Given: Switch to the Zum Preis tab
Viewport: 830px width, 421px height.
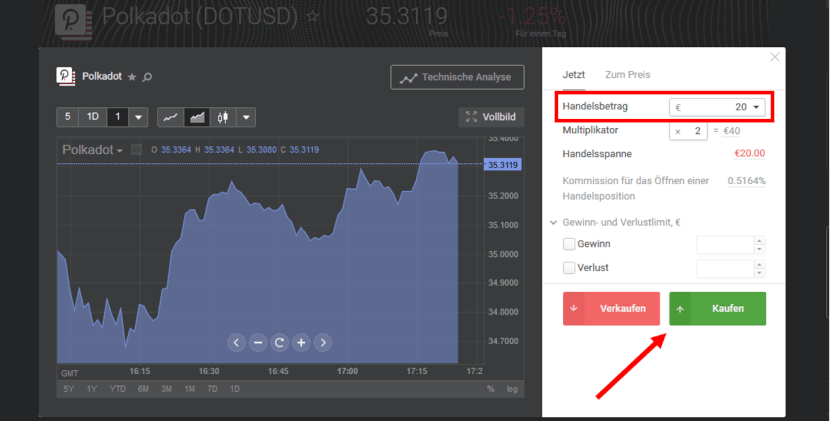Looking at the screenshot, I should [x=628, y=75].
